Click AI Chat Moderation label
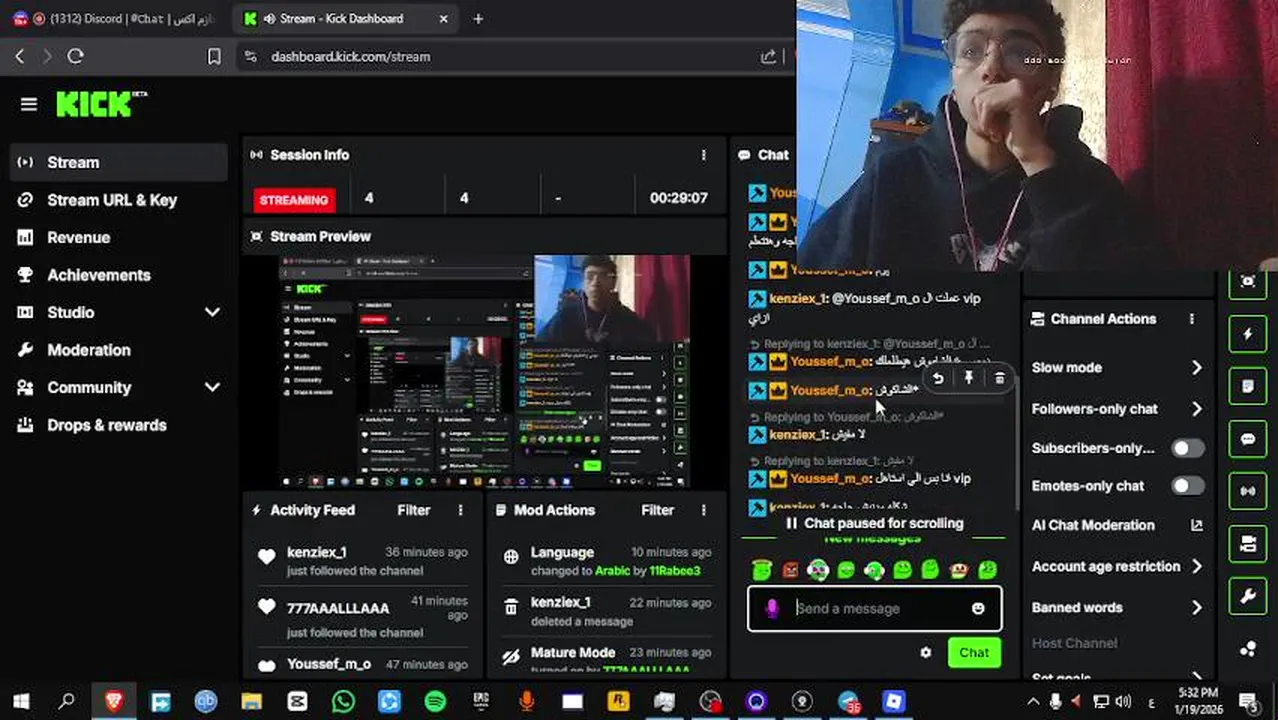This screenshot has height=720, width=1278. pyautogui.click(x=1093, y=525)
